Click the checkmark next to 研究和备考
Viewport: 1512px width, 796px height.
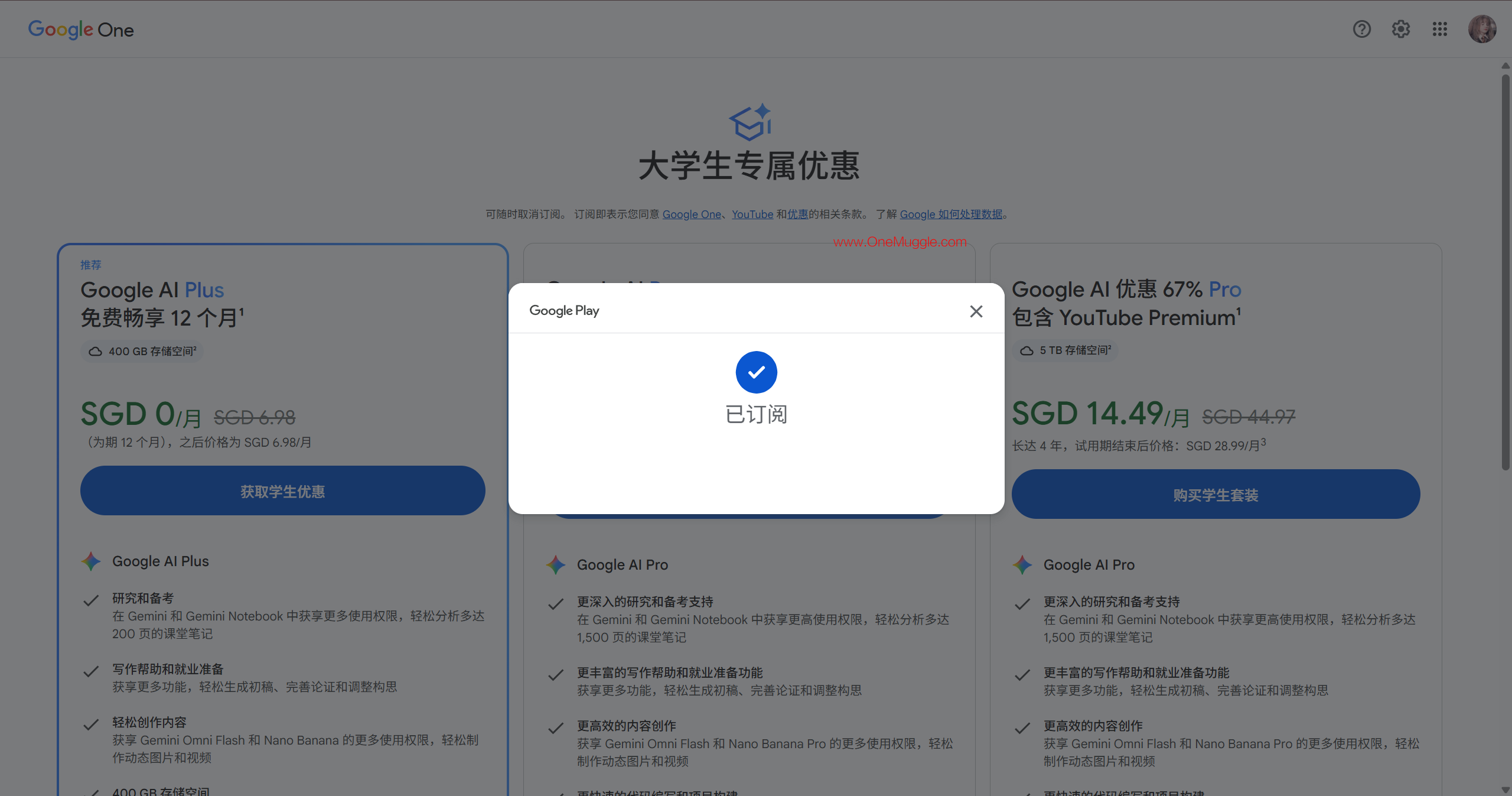point(91,601)
